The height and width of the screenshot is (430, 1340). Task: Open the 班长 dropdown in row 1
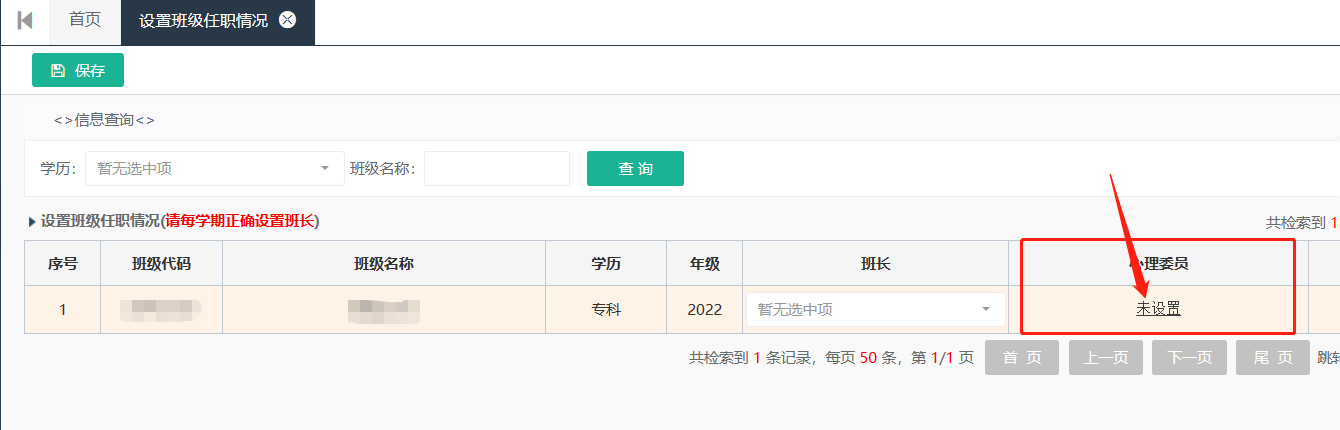(x=875, y=310)
